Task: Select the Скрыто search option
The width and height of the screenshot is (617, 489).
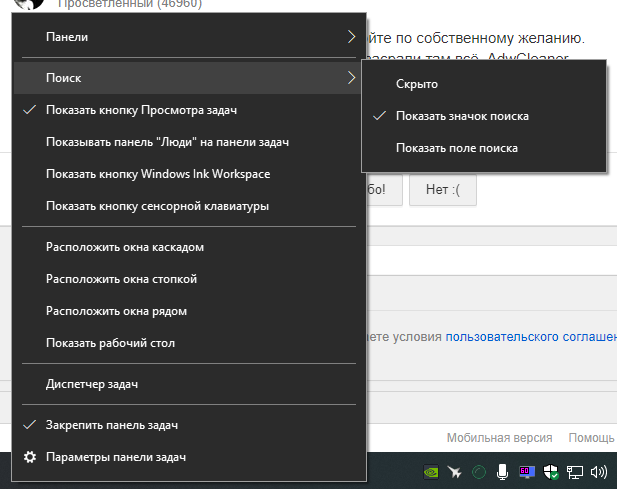Action: (x=484, y=84)
